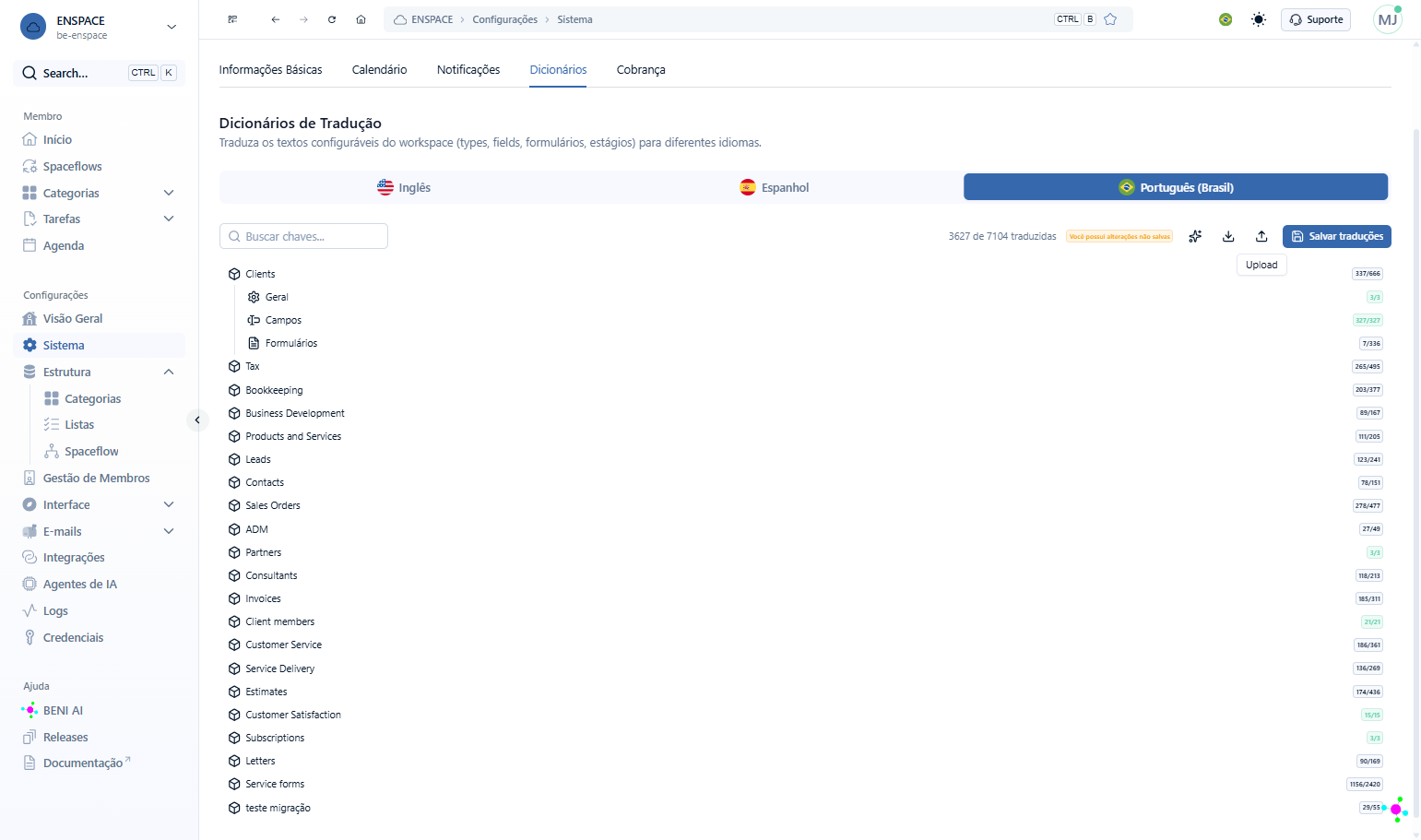This screenshot has height=840, width=1421.
Task: Click the AI auto-translate sparkle icon
Action: tap(1195, 236)
